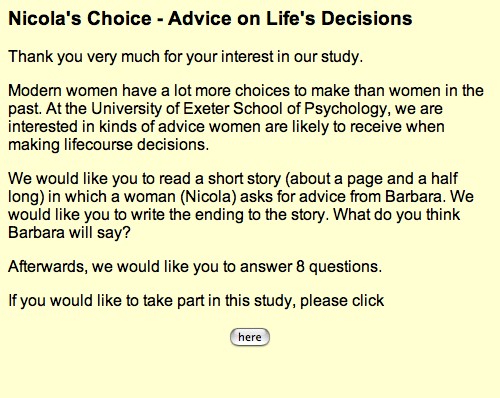The width and height of the screenshot is (500, 398).
Task: Click the words 'What do you think'
Action: (397, 215)
